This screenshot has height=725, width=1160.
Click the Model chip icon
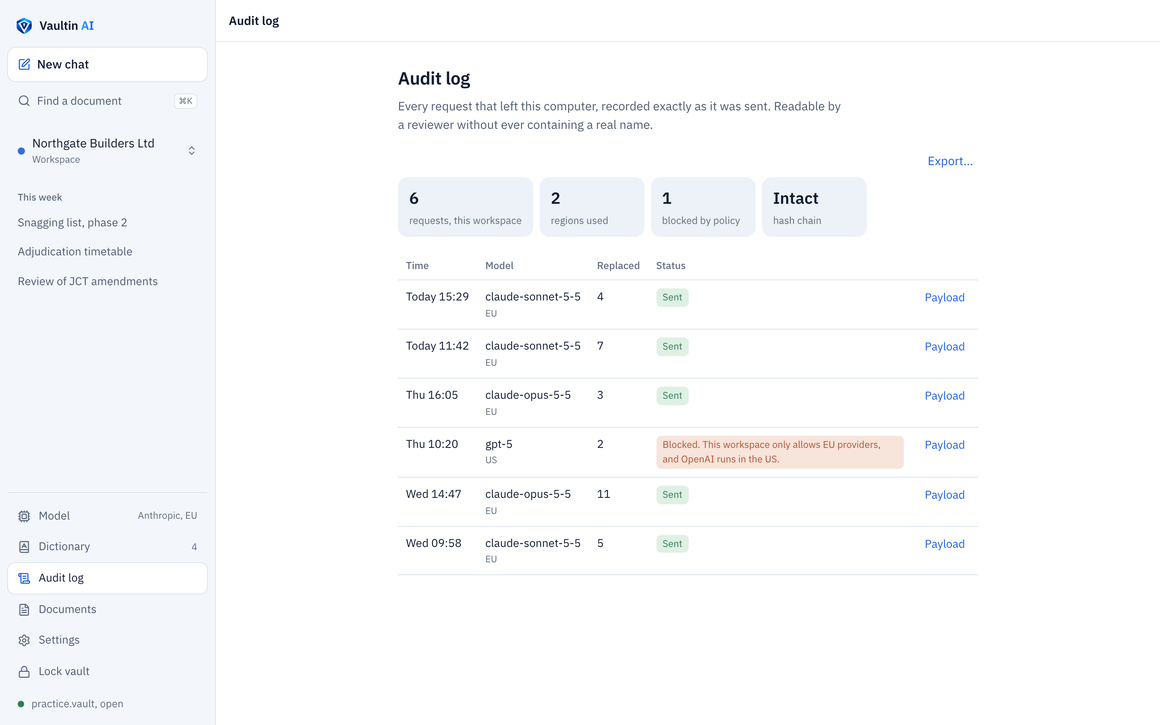[24, 516]
